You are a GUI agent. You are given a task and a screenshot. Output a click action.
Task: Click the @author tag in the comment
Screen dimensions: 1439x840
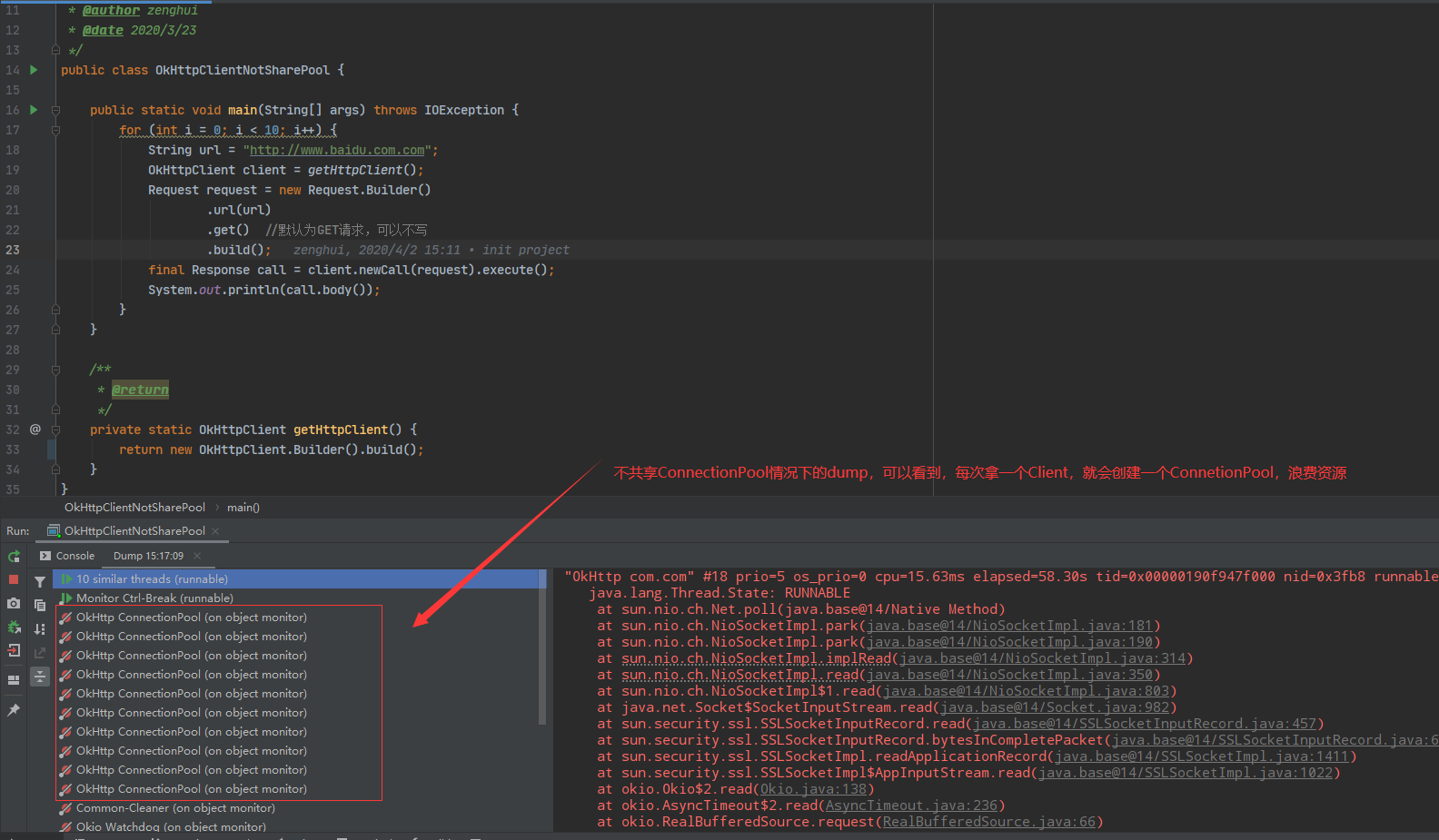pos(111,10)
